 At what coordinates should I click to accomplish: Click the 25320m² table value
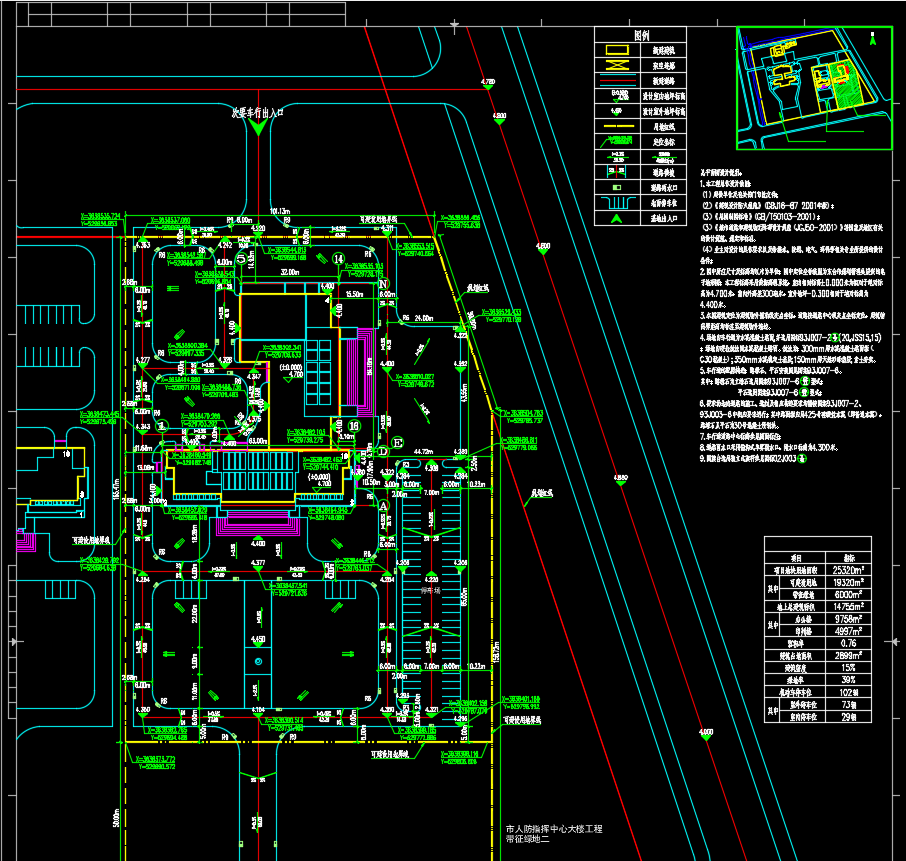pyautogui.click(x=848, y=570)
